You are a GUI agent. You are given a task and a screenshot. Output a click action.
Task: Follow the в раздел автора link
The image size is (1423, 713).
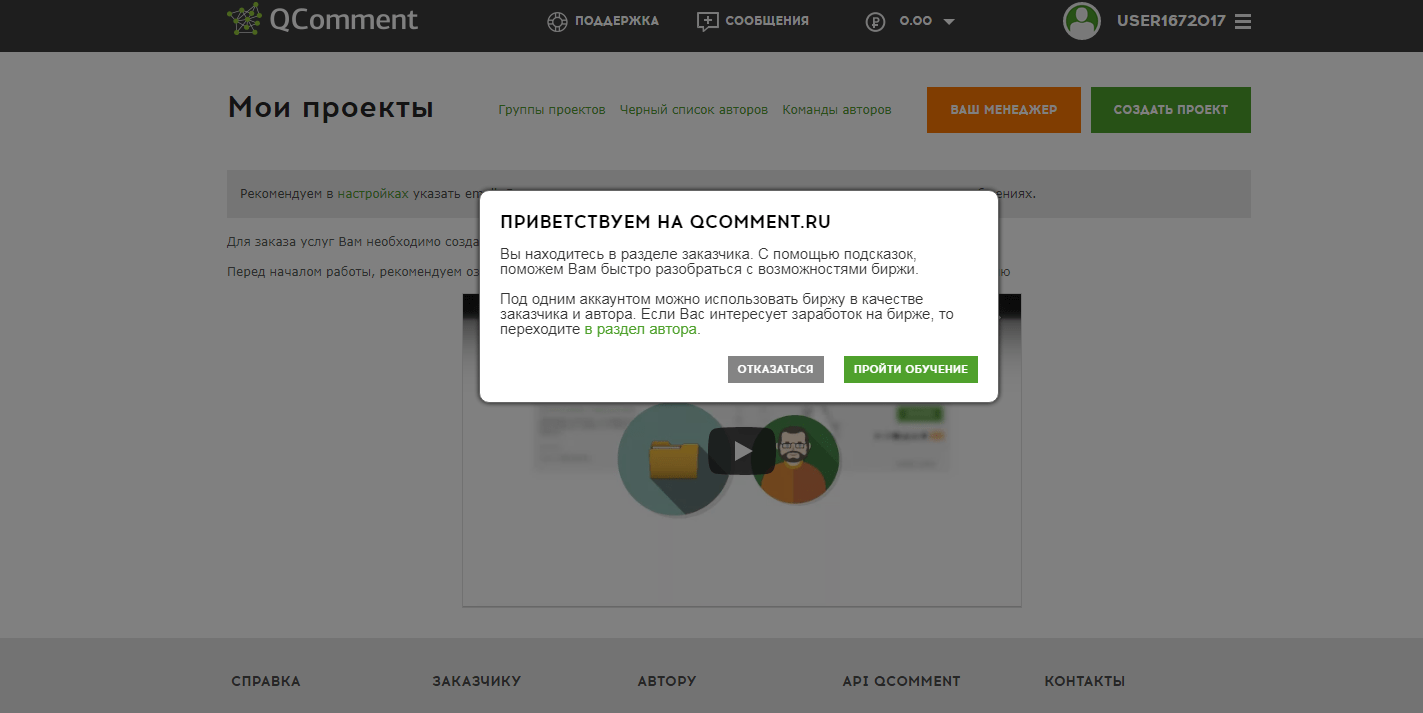pyautogui.click(x=641, y=329)
